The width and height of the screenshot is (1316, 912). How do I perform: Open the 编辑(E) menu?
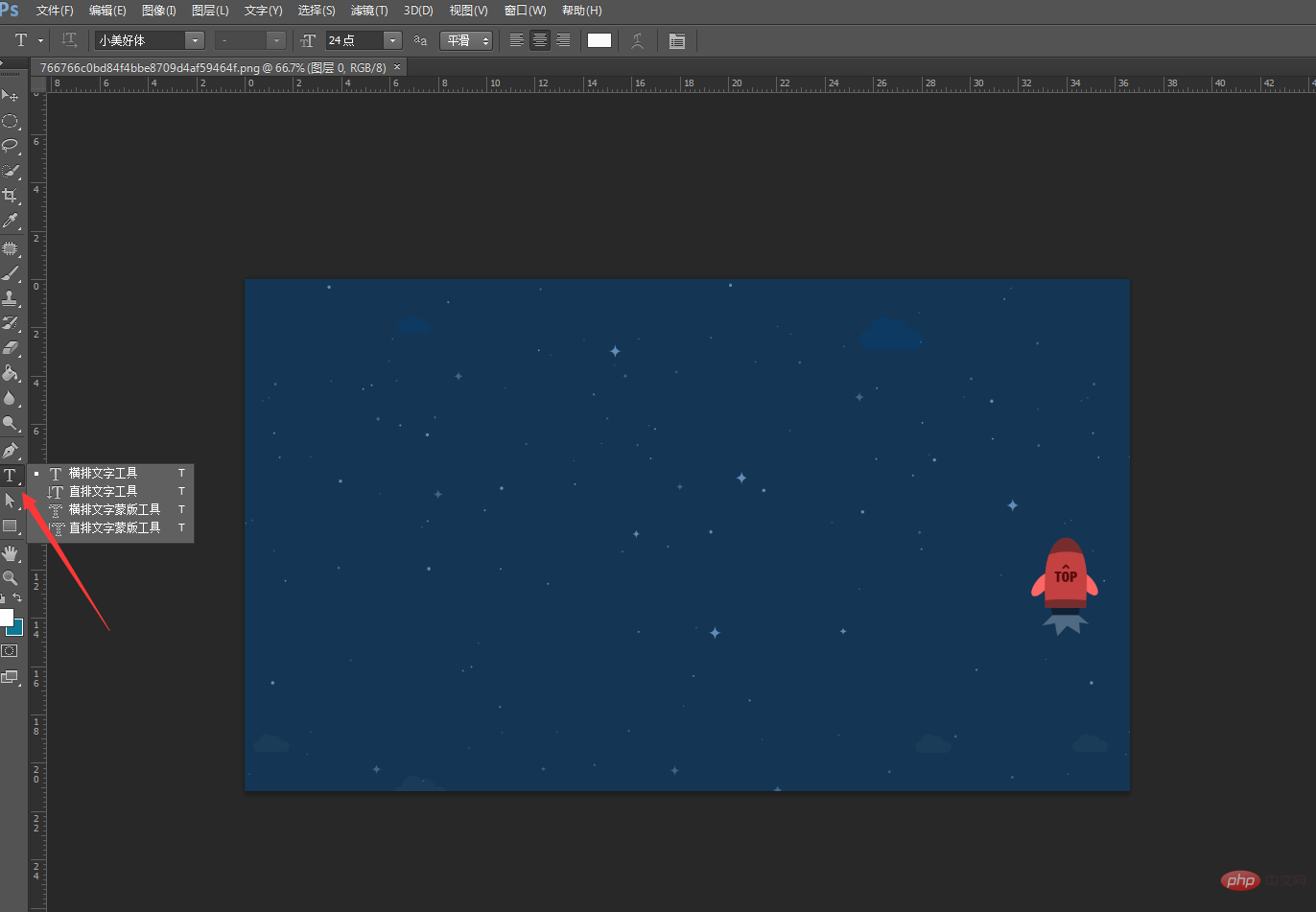tap(107, 11)
